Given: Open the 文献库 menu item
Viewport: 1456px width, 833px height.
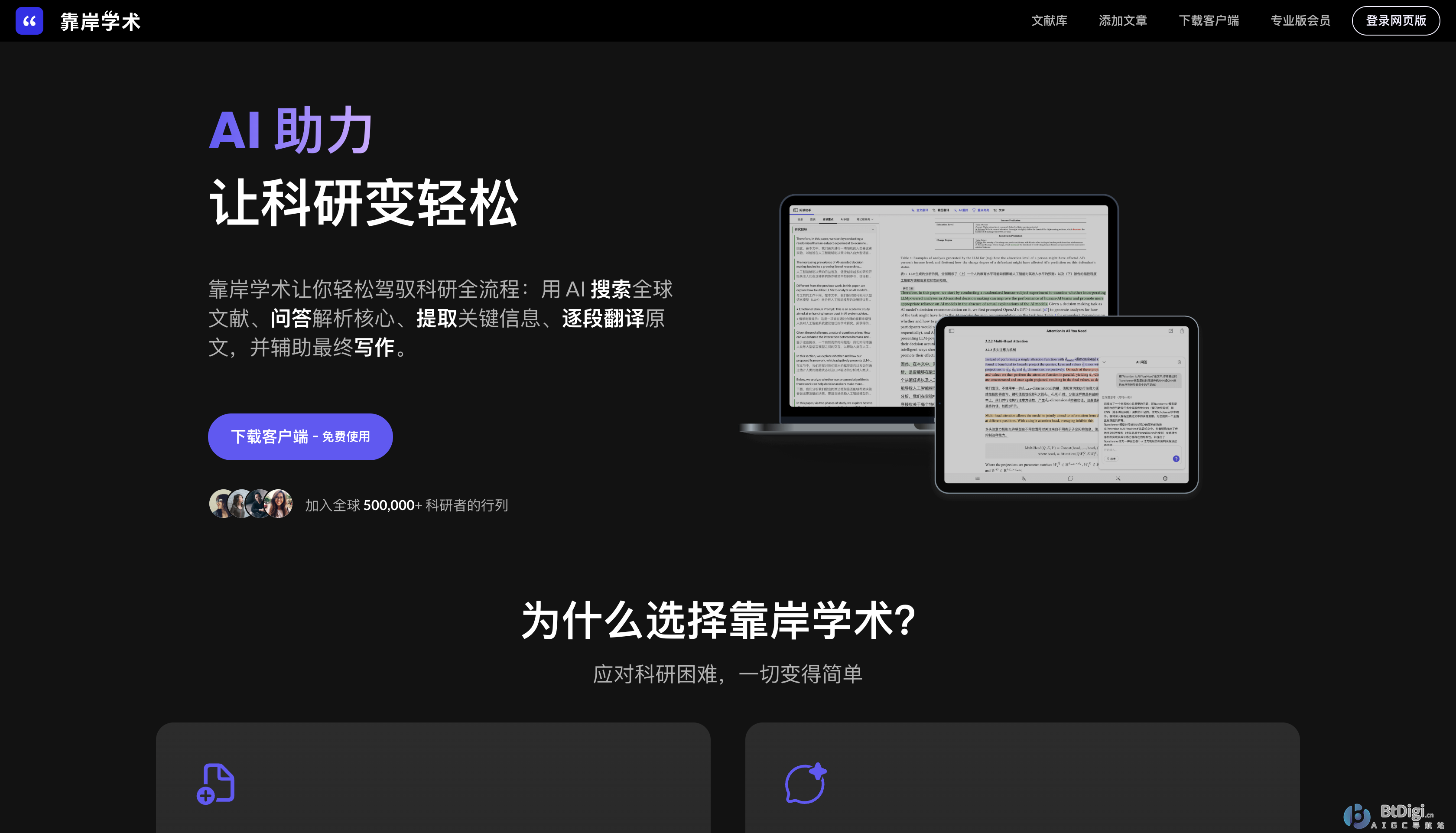Looking at the screenshot, I should click(1049, 21).
